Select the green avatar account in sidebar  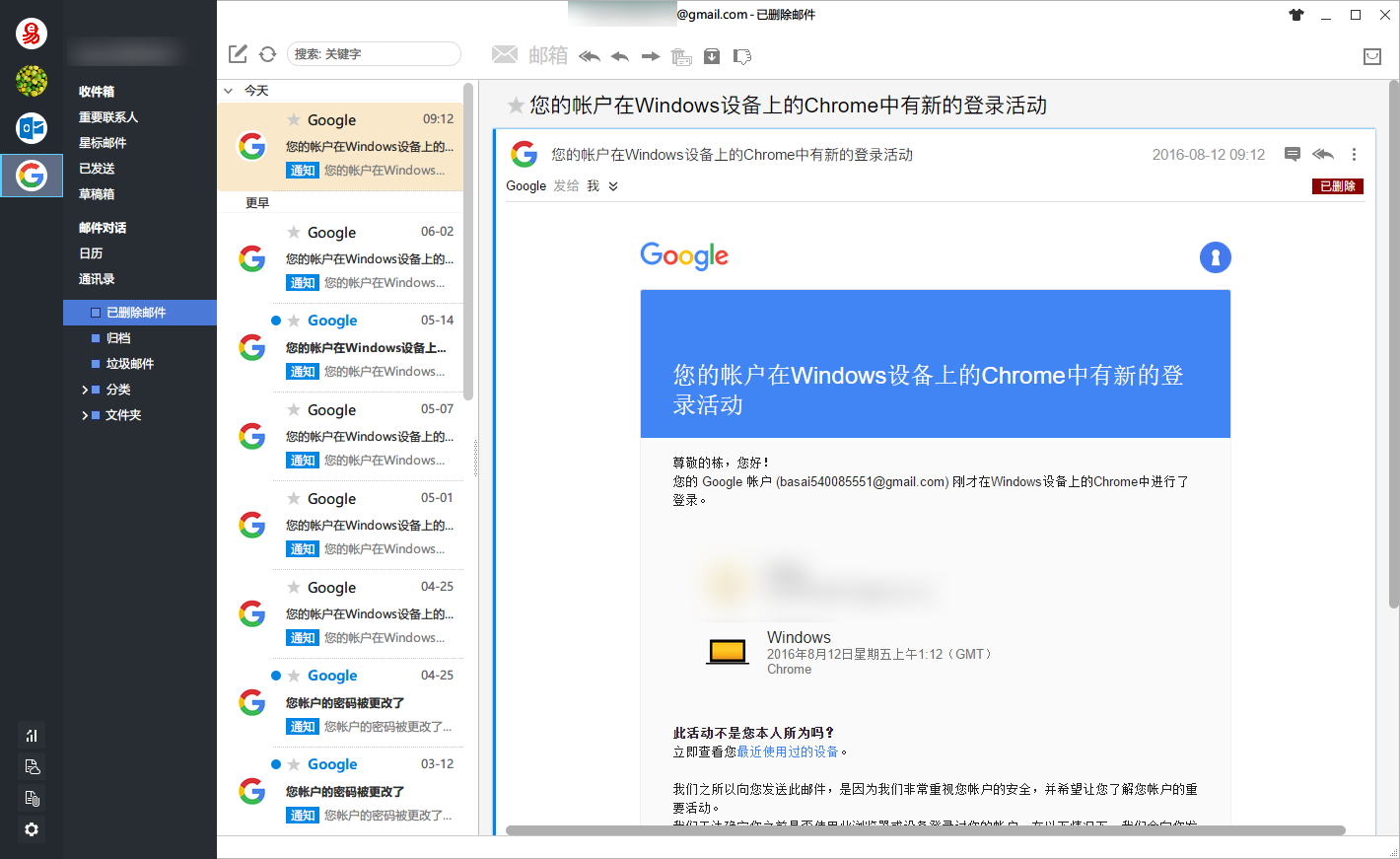[x=32, y=81]
